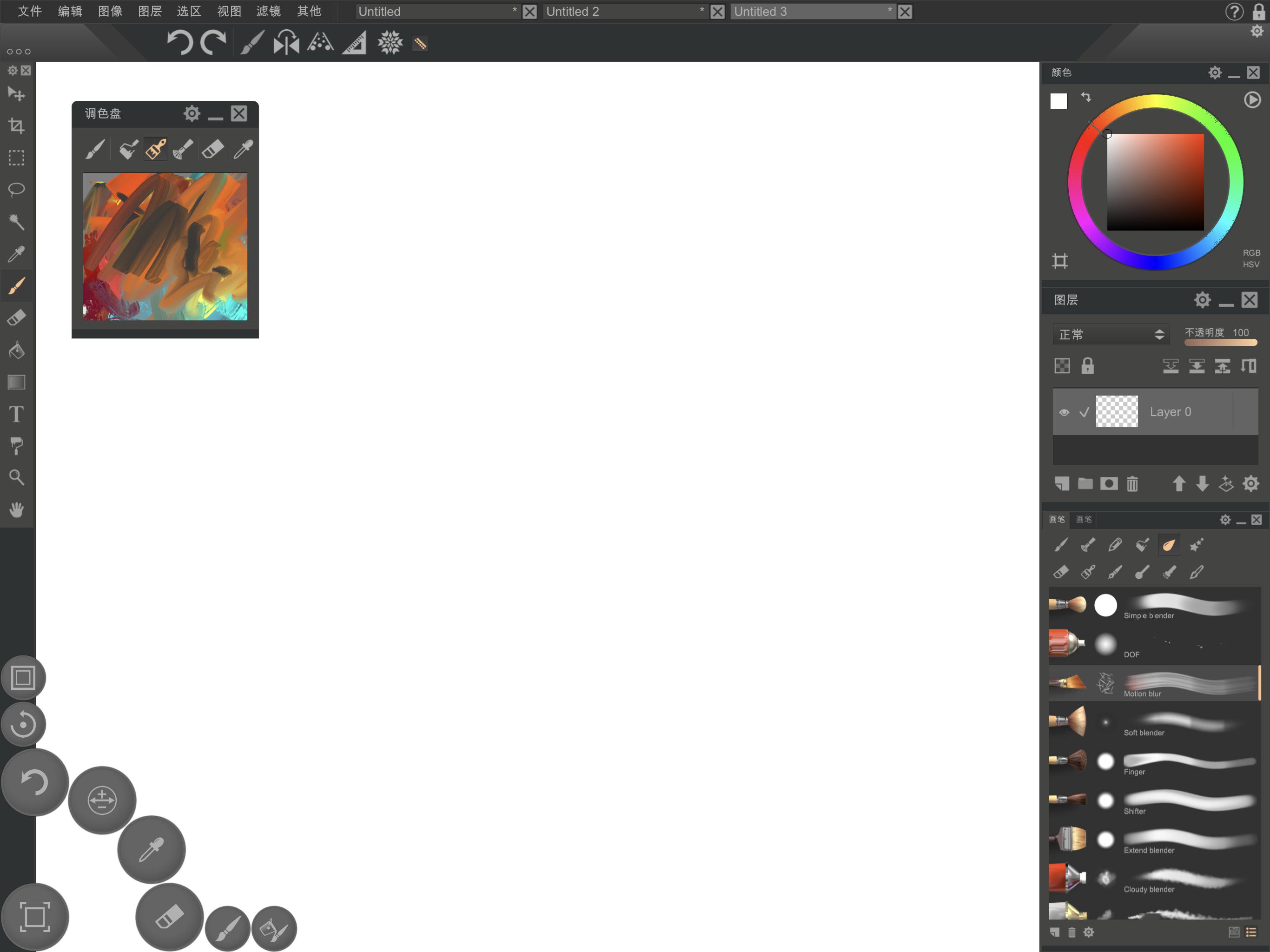The image size is (1270, 952).
Task: Toggle the Ruler triangle guide
Action: point(354,42)
